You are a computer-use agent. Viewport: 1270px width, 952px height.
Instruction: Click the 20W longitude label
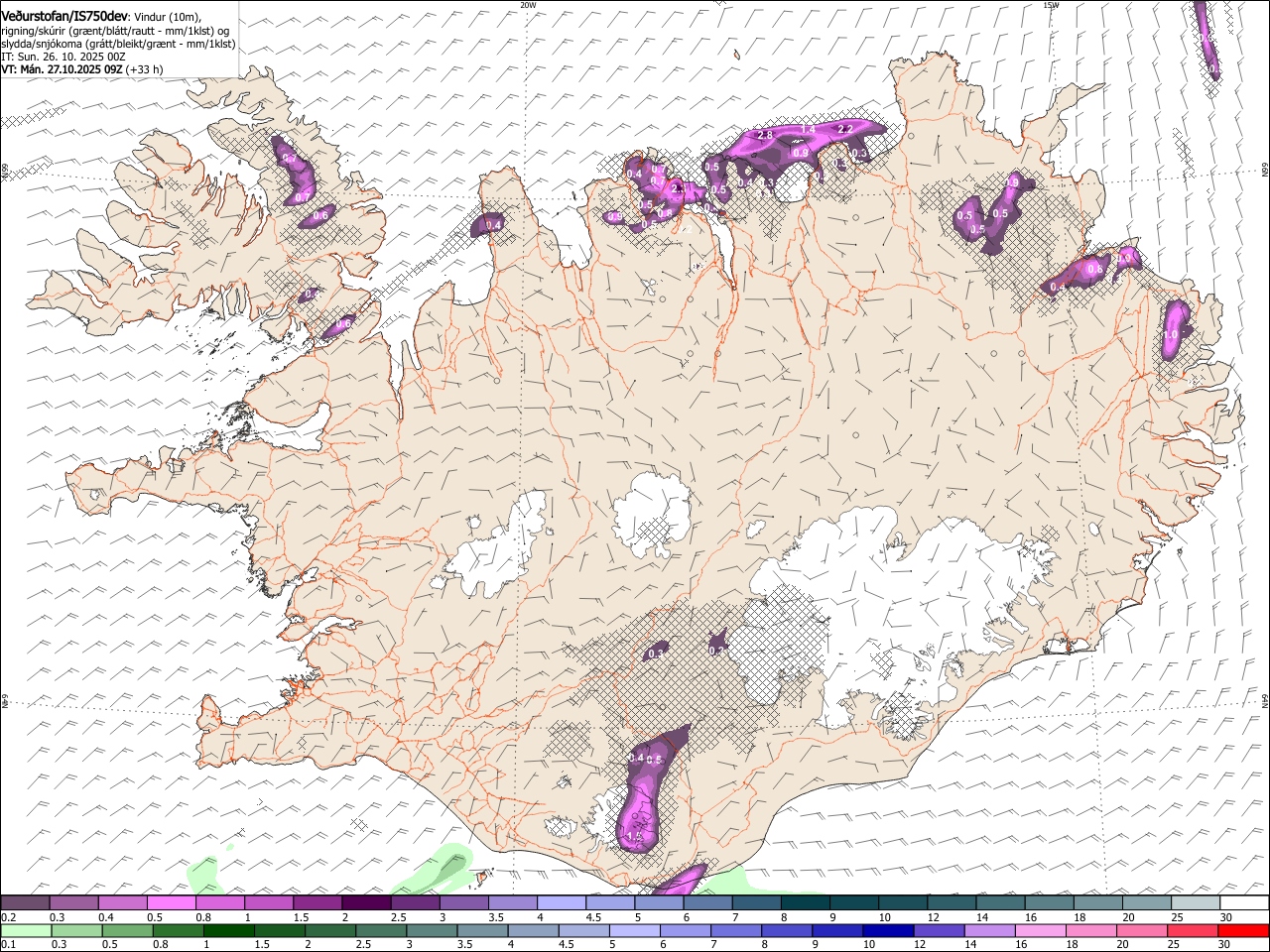528,4
